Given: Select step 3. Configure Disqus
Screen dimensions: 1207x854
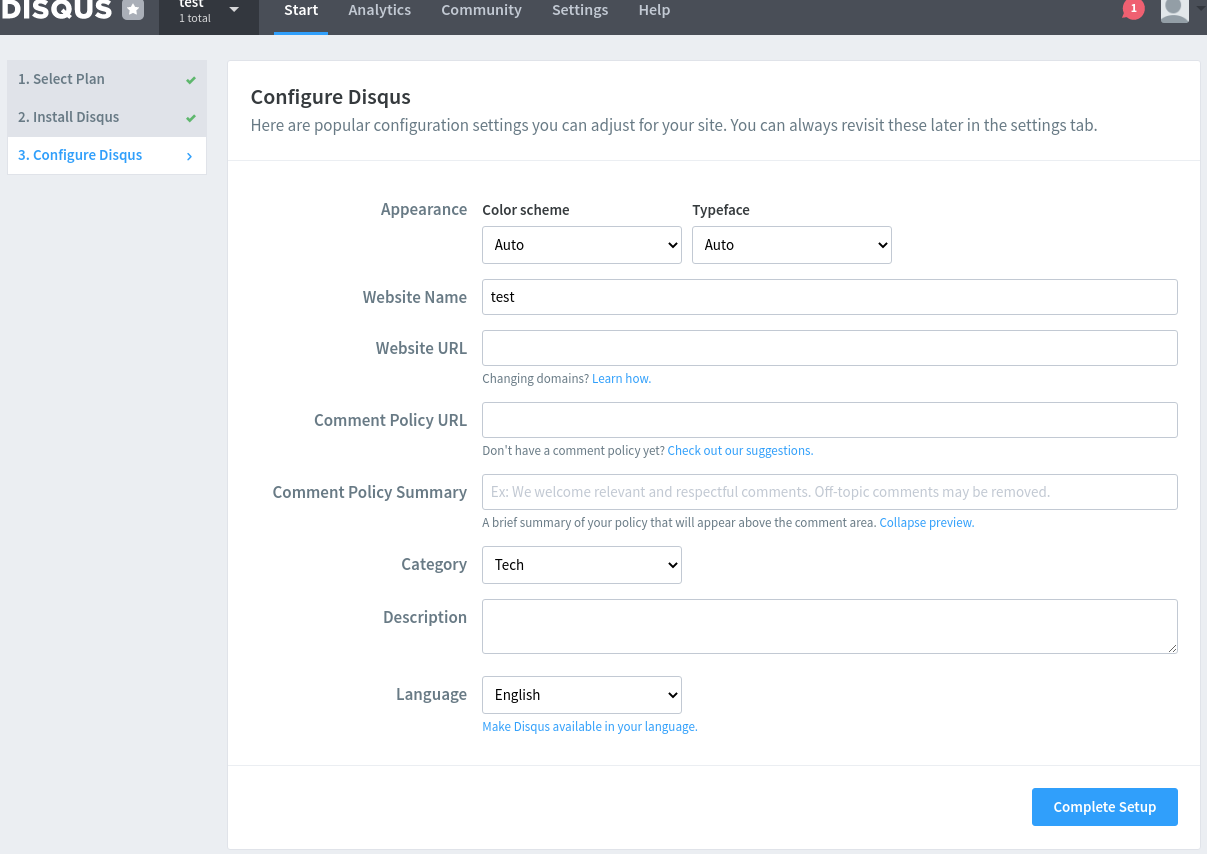Looking at the screenshot, I should click(x=107, y=155).
